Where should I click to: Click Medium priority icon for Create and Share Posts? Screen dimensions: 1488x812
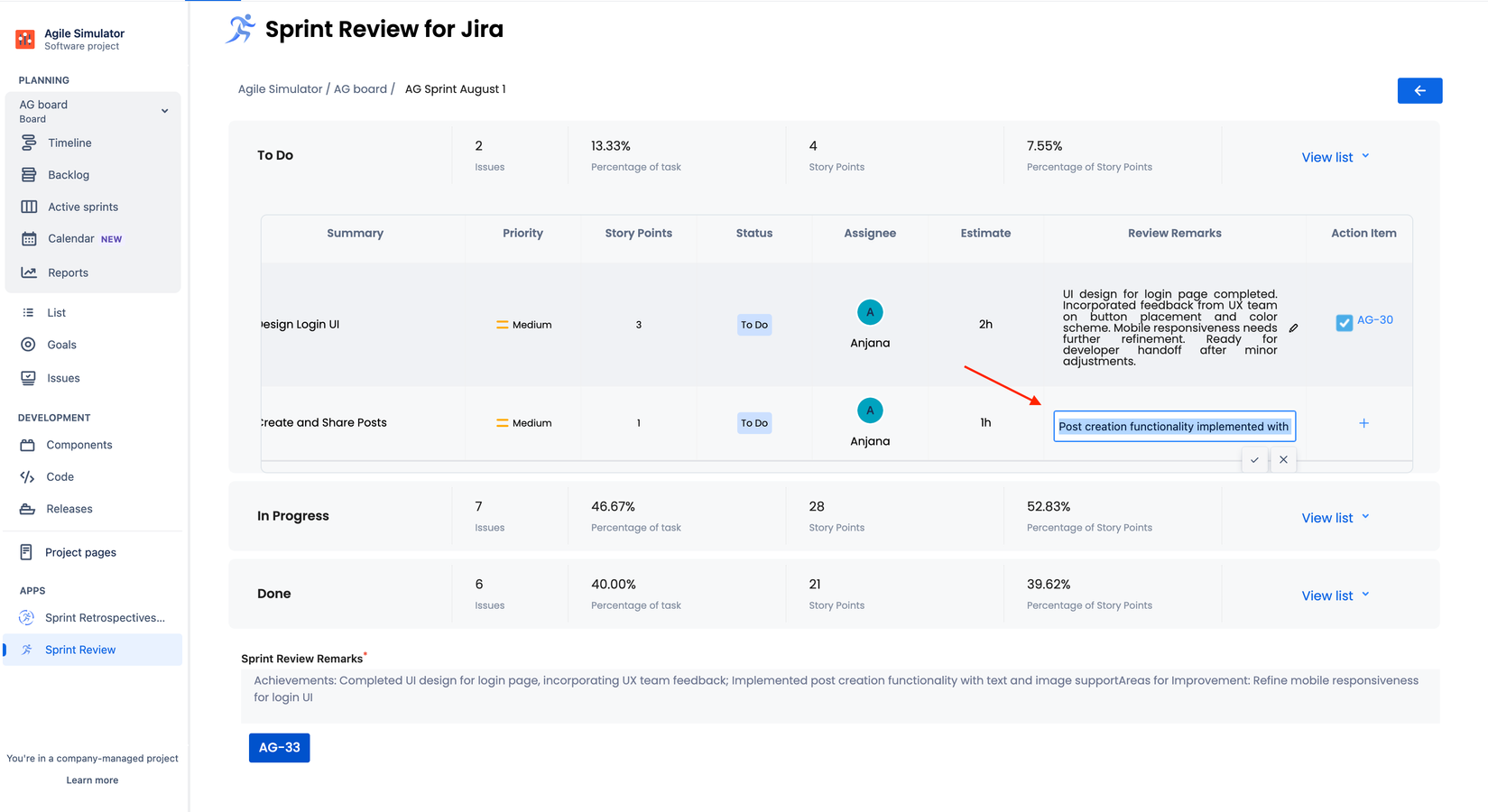(x=502, y=423)
